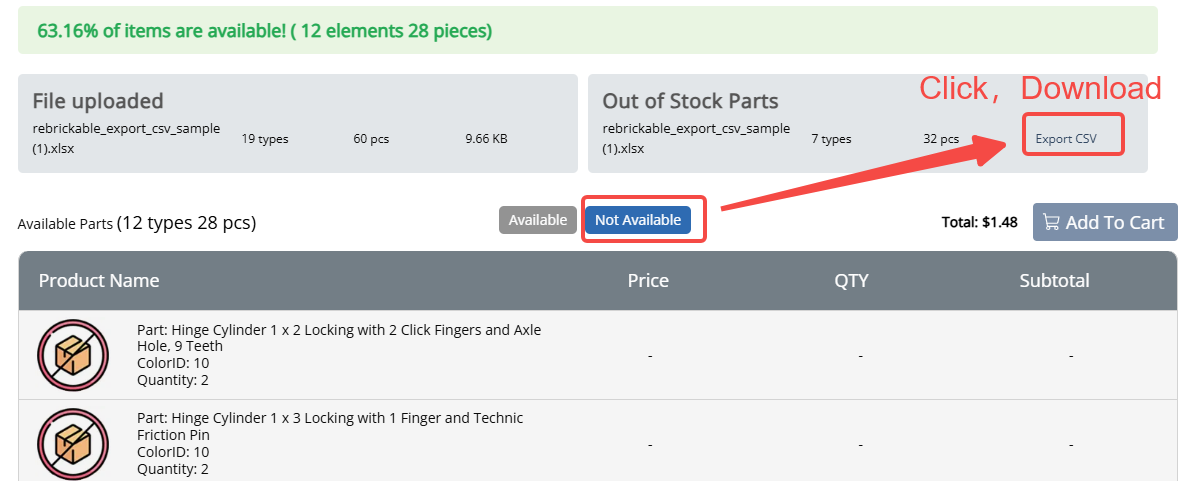1191x481 pixels.
Task: Click the QTY column header
Action: [851, 280]
